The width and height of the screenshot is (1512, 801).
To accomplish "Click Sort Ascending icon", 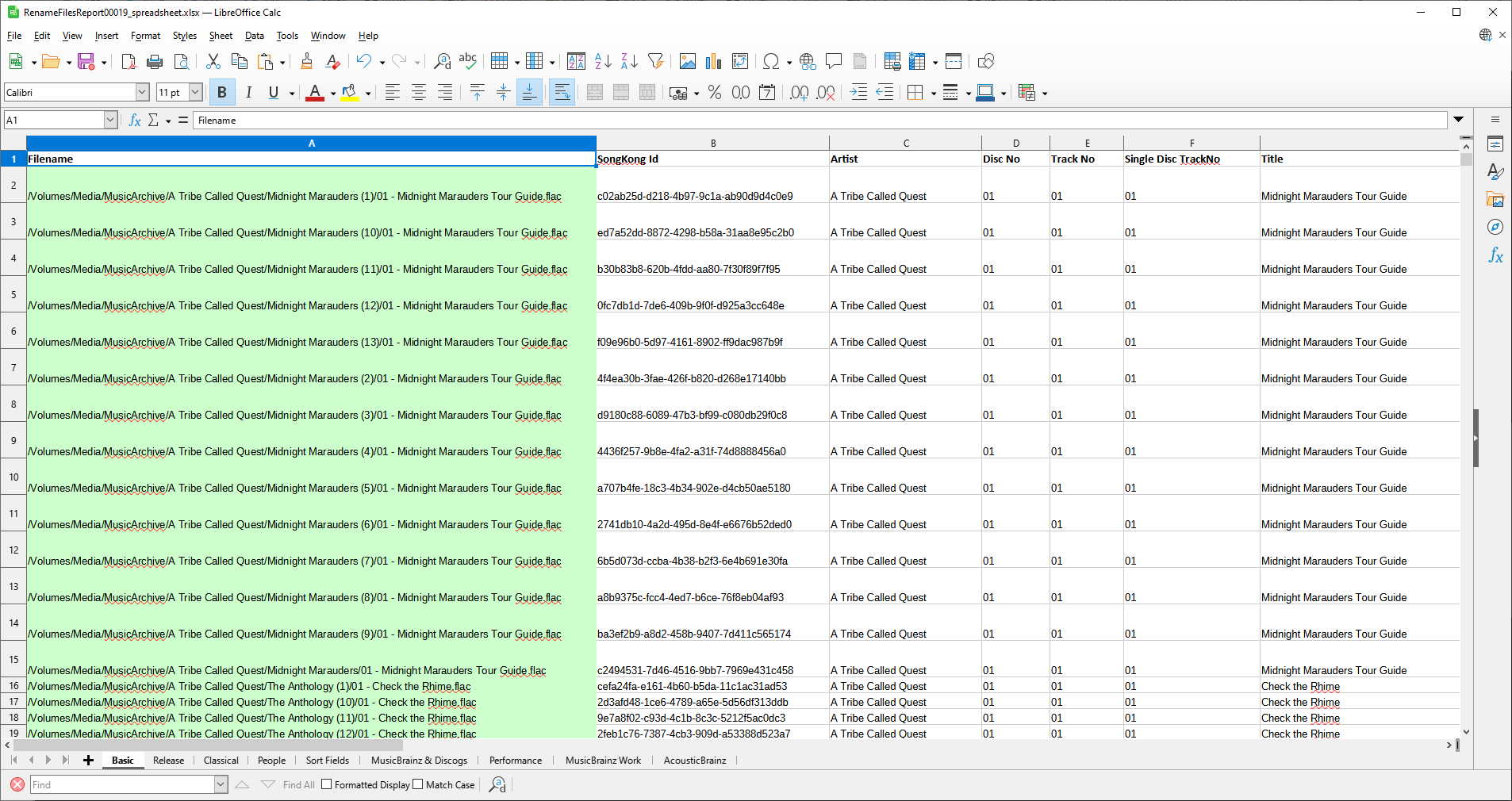I will (x=603, y=62).
